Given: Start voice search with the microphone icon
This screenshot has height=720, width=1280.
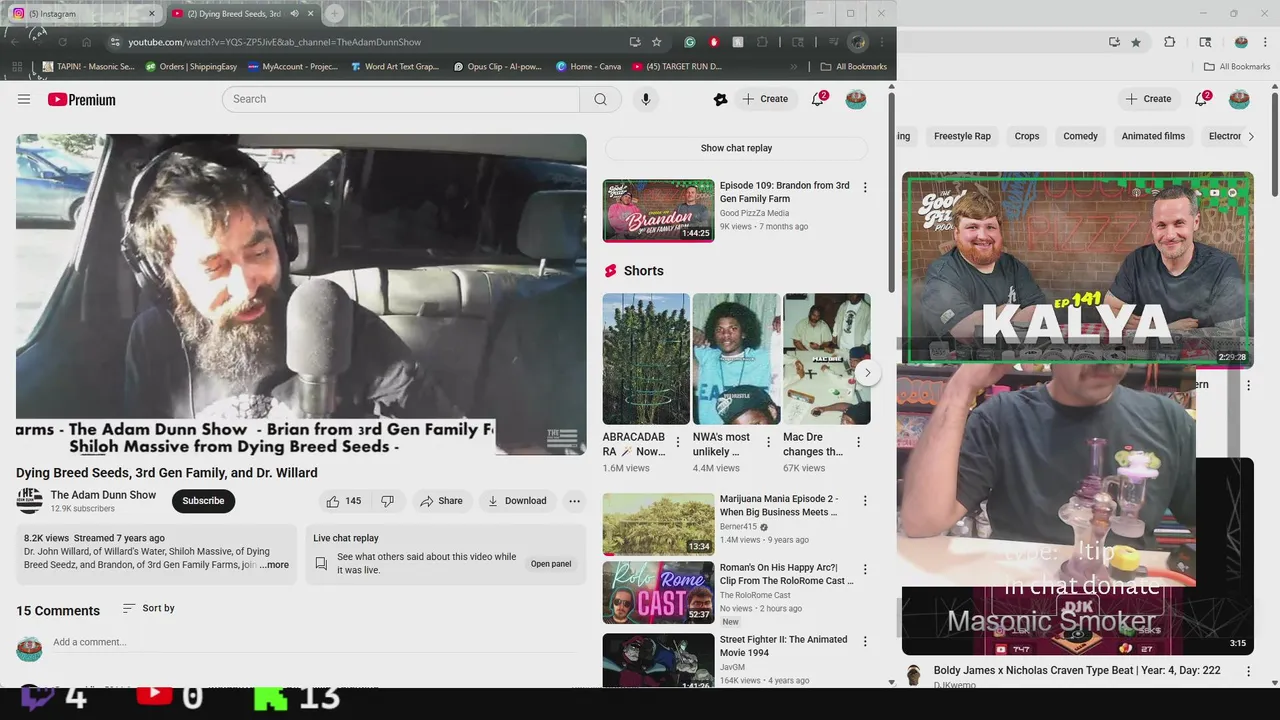Looking at the screenshot, I should pos(646,99).
